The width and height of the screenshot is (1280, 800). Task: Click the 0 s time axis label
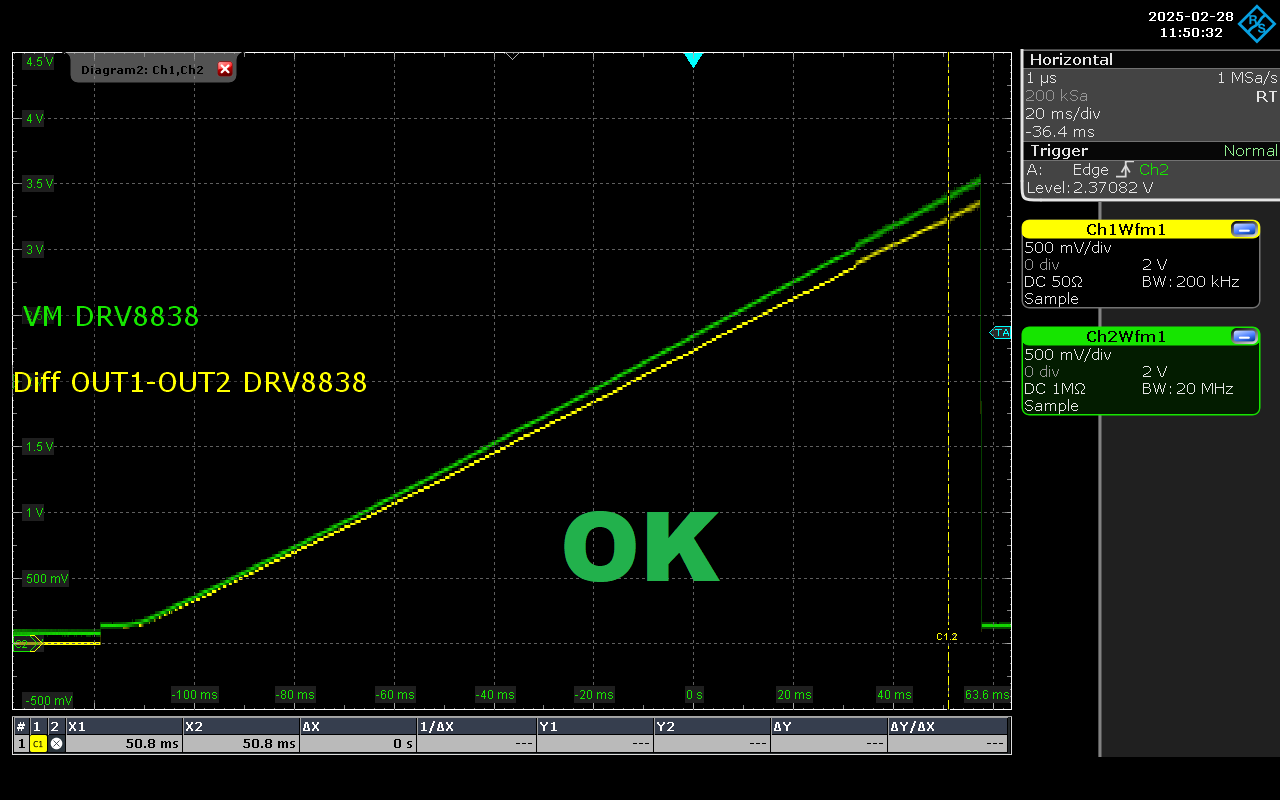tap(694, 695)
